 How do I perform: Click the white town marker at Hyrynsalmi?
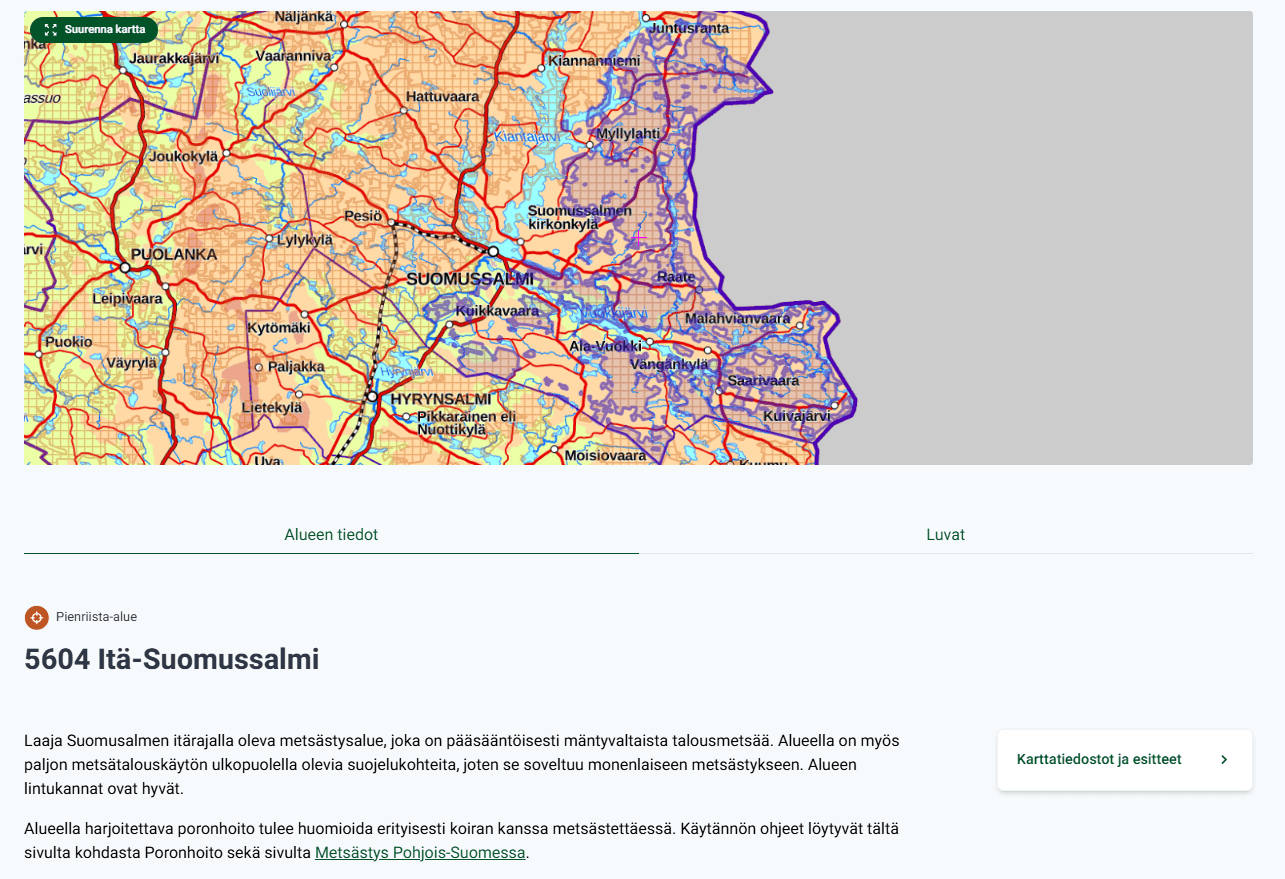372,397
